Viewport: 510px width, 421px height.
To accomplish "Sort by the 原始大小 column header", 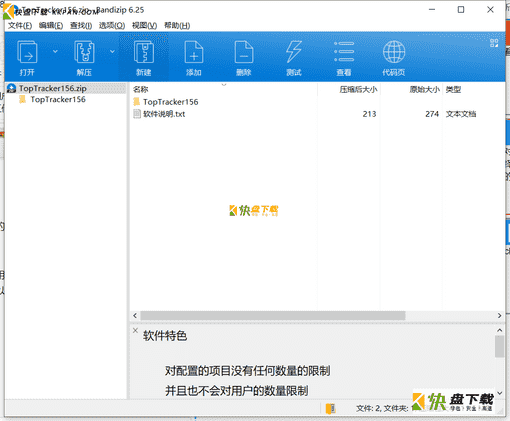I will [x=424, y=89].
